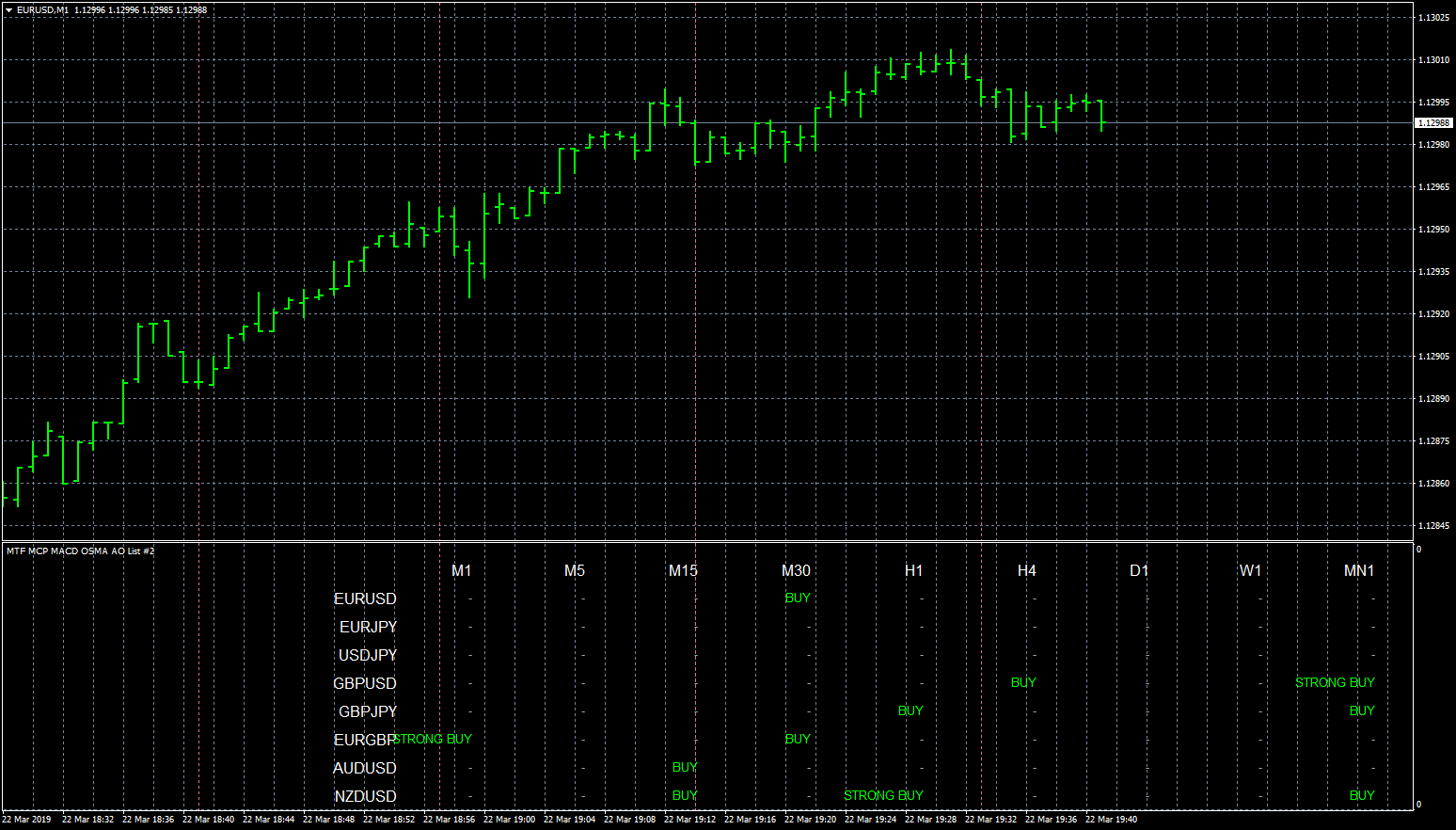The width and height of the screenshot is (1456, 830).
Task: Click the BUY signal in GBPUSD H4 cell
Action: coord(1023,682)
